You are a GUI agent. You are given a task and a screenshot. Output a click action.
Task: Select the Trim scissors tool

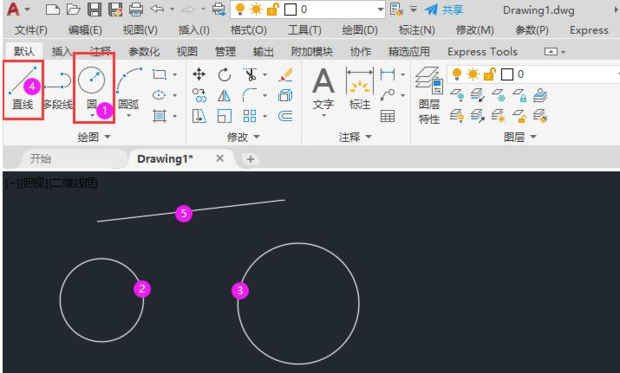tap(250, 74)
